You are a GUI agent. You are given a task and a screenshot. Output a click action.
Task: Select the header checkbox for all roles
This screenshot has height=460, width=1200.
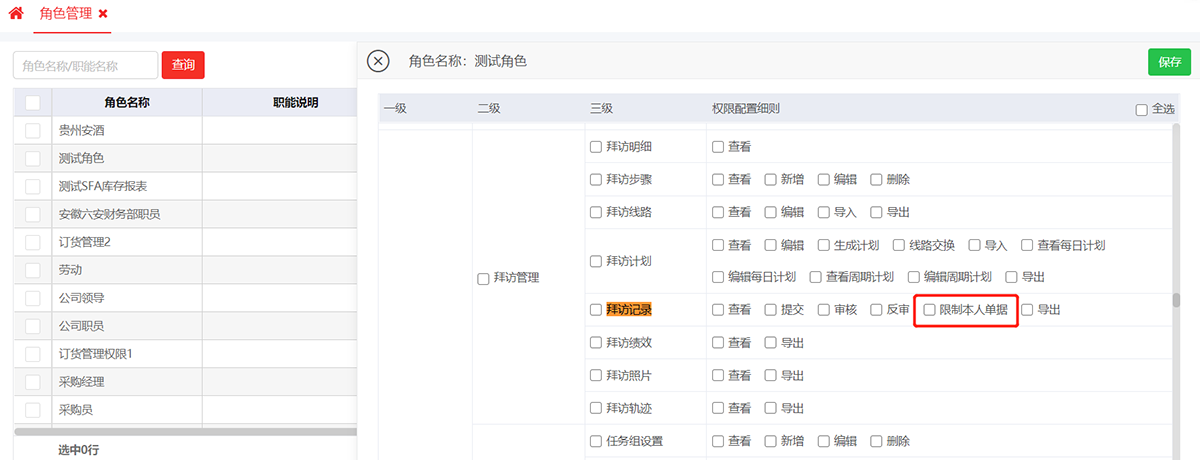point(33,102)
